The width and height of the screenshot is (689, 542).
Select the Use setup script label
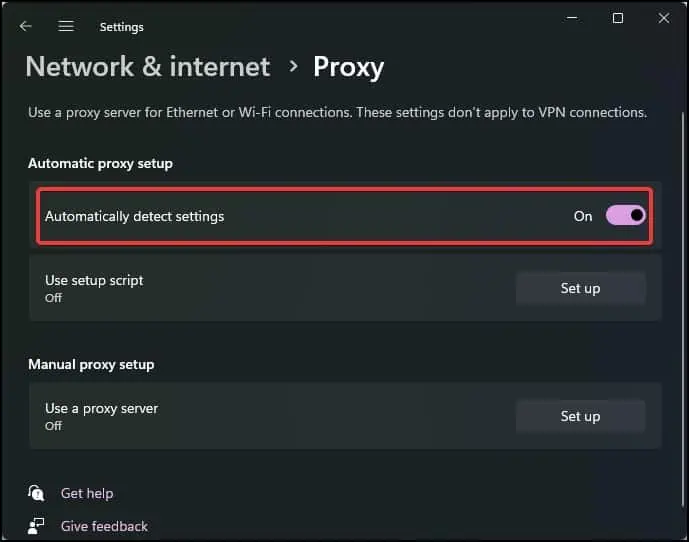coord(94,280)
